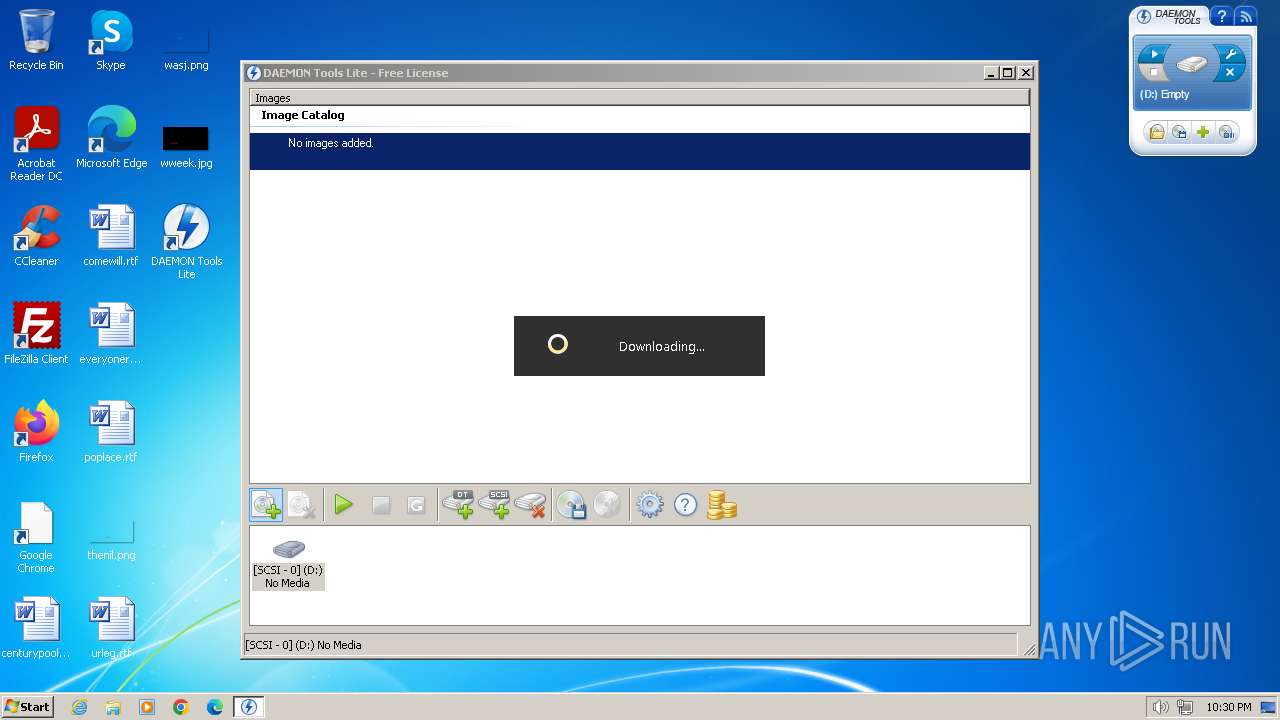Open the CCleaner desktop shortcut
Image resolution: width=1280 pixels, height=720 pixels.
click(36, 236)
